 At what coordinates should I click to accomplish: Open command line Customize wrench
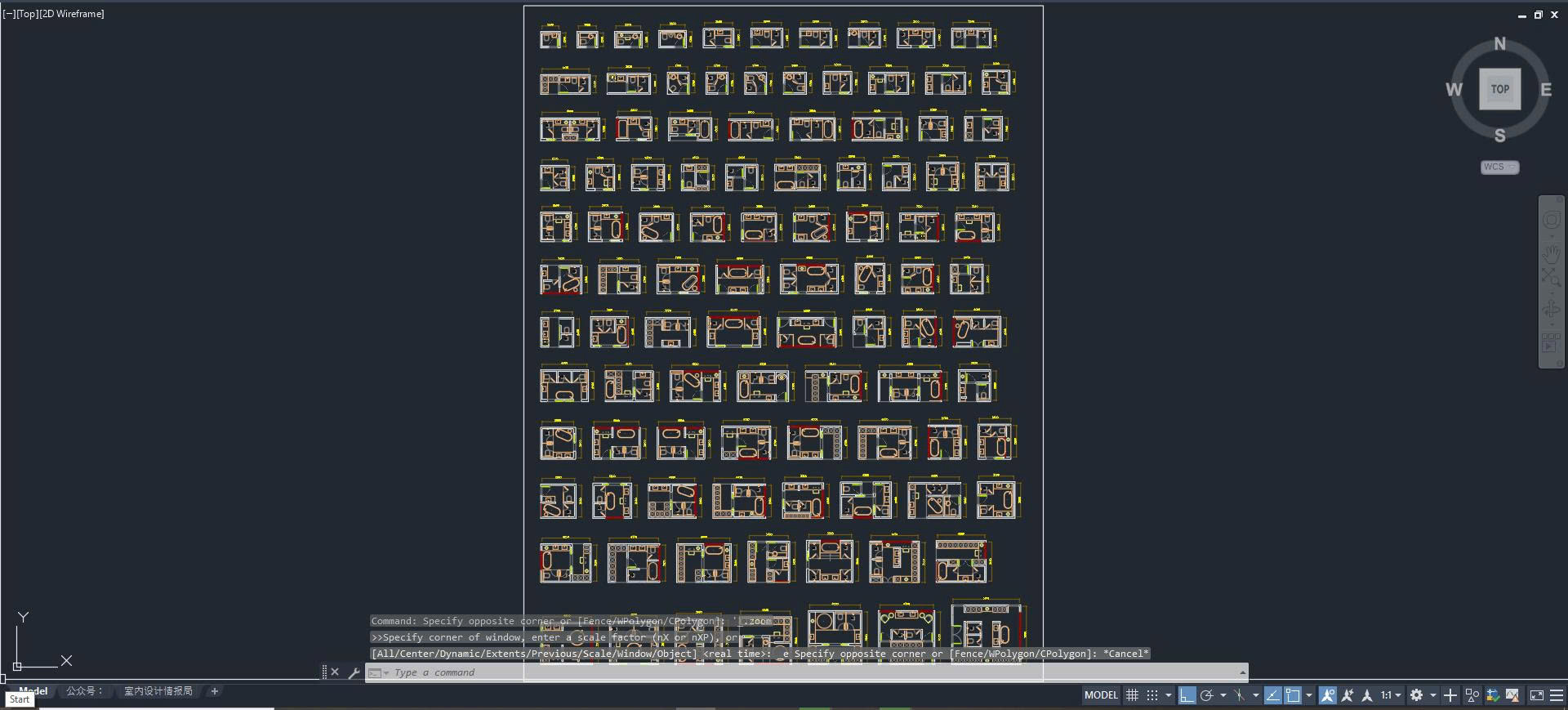pyautogui.click(x=354, y=672)
